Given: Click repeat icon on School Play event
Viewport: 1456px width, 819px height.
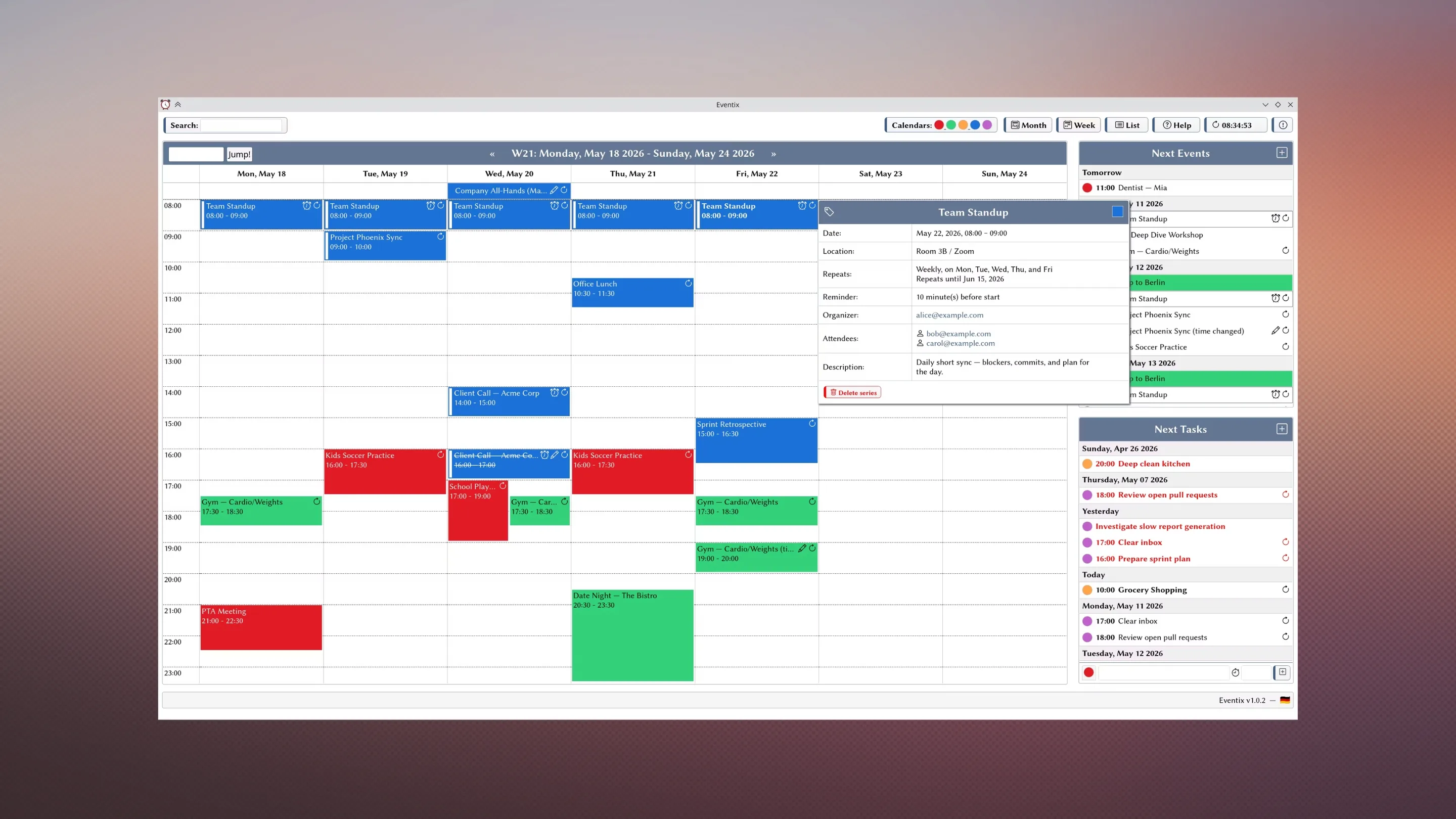Looking at the screenshot, I should pyautogui.click(x=503, y=485).
